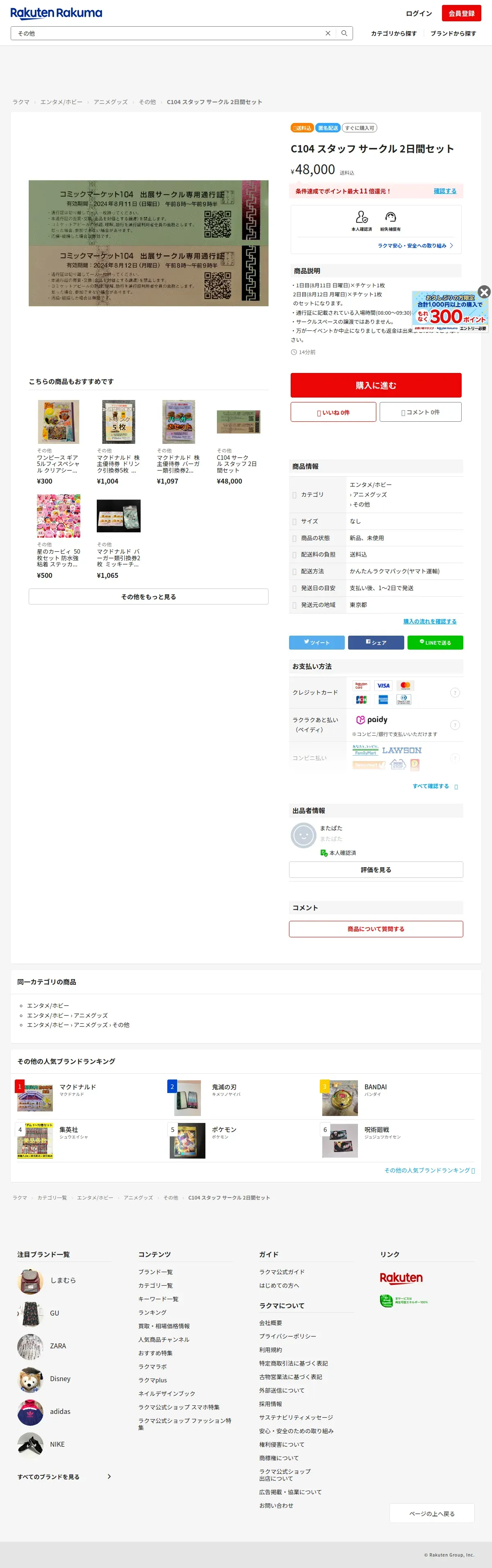This screenshot has height=1568, width=492.
Task: Open the Paidy logo
Action: coord(371,720)
